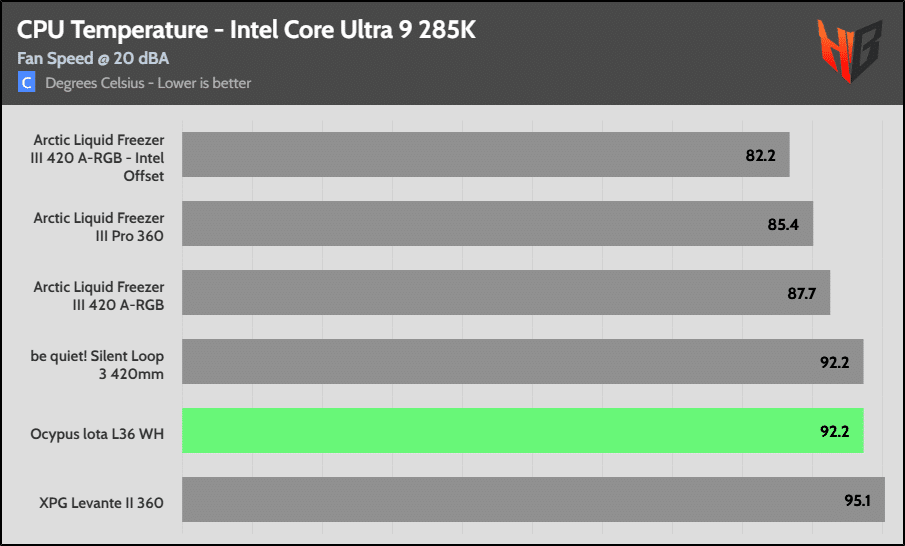This screenshot has height=546, width=905.
Task: Click the chart title CPU Temperature text
Action: pyautogui.click(x=246, y=29)
